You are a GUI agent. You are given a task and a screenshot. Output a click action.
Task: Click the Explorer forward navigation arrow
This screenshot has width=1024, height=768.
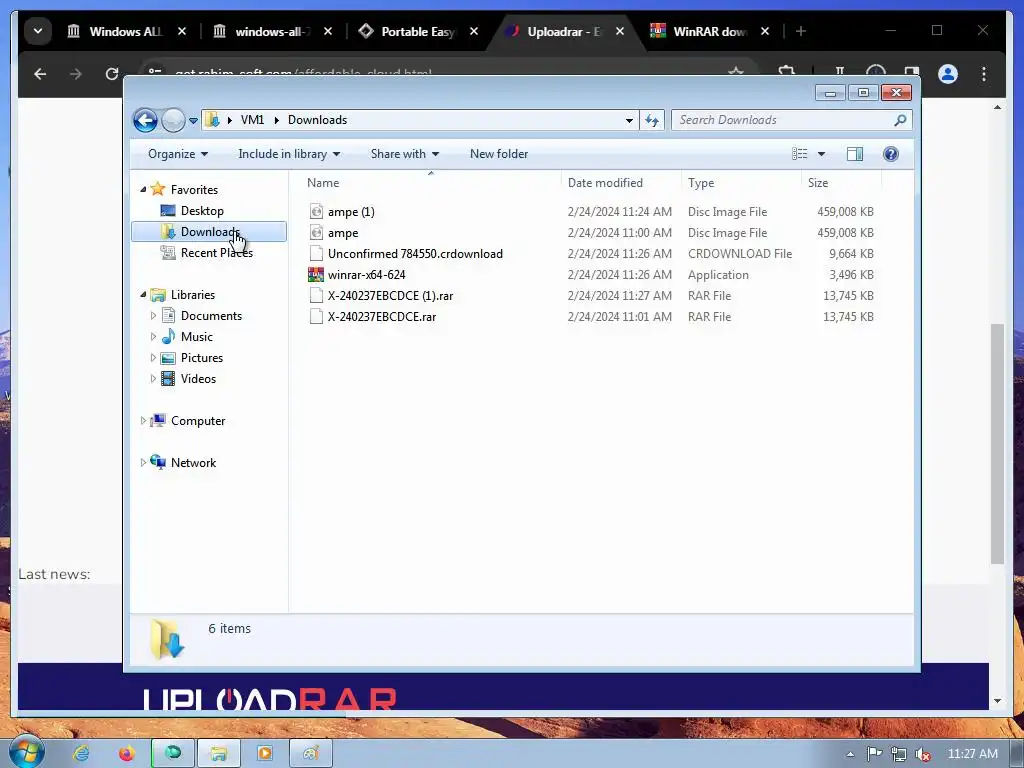point(173,120)
